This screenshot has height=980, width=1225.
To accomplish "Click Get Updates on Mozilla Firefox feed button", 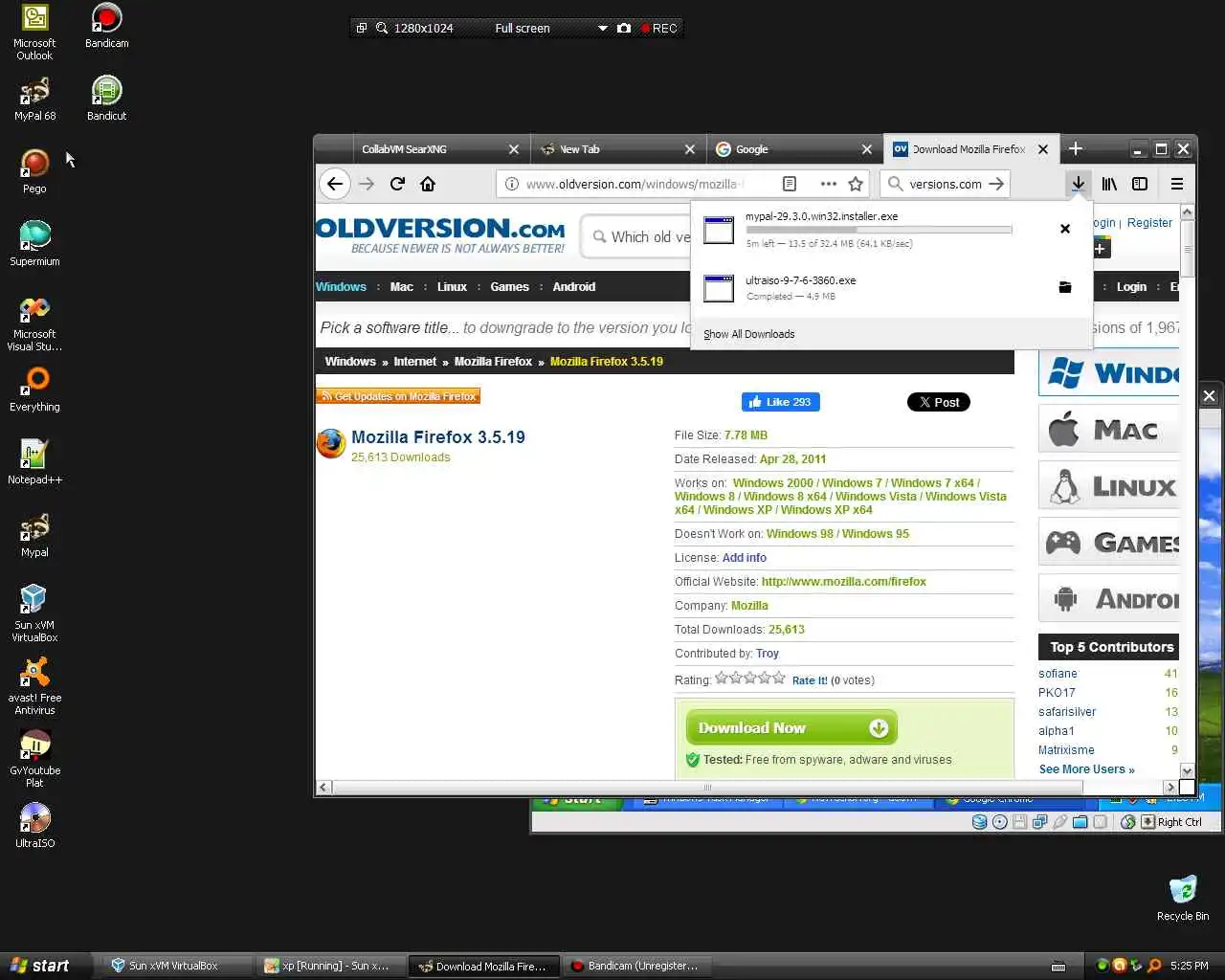I will pos(398,396).
